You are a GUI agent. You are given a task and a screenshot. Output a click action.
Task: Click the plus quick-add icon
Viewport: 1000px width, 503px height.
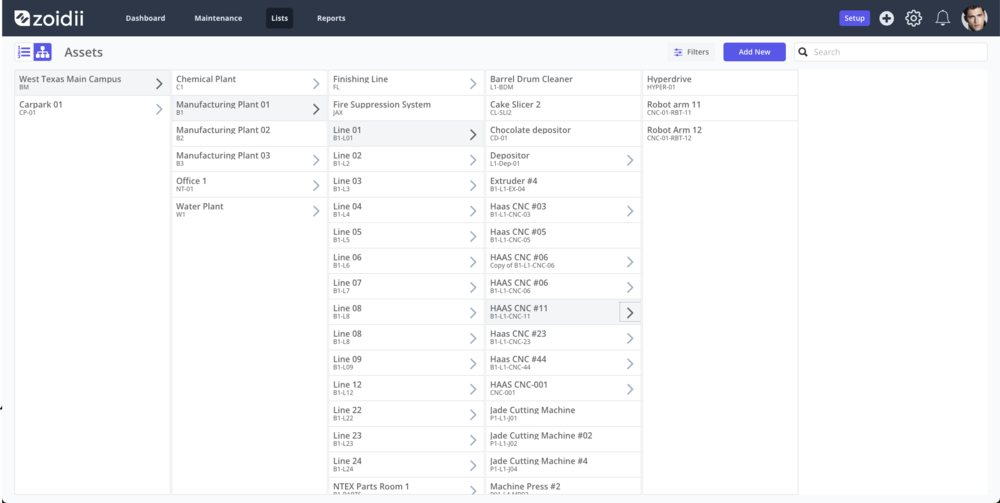tap(886, 18)
